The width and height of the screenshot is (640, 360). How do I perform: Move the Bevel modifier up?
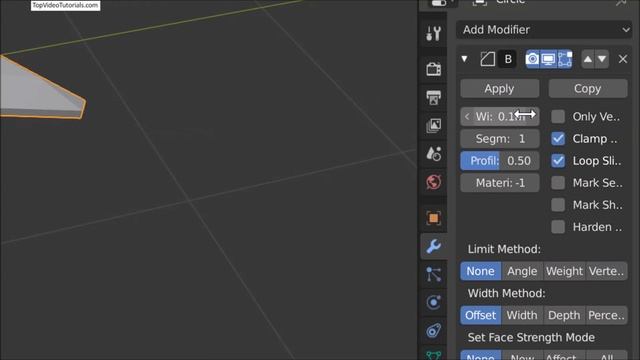[x=587, y=59]
